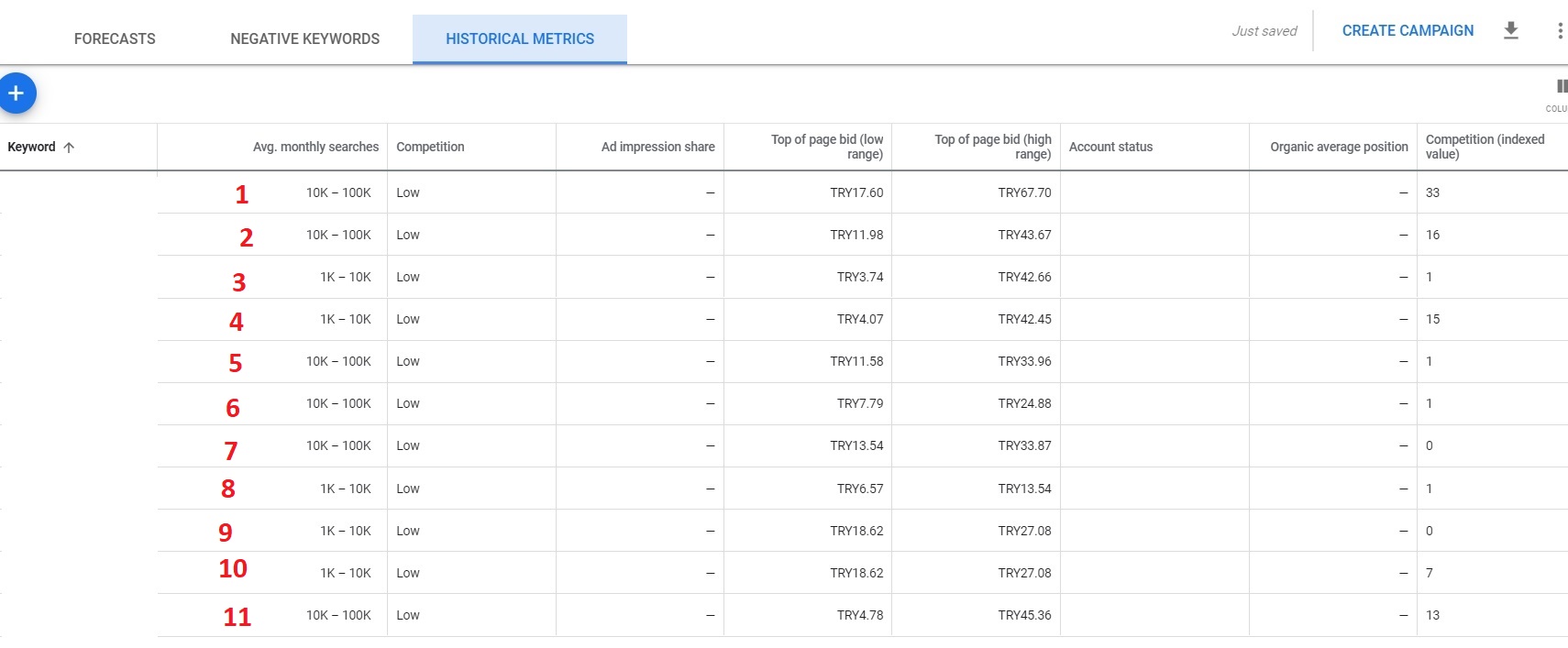Select the TRY33.87 high bid cell

tap(1024, 445)
